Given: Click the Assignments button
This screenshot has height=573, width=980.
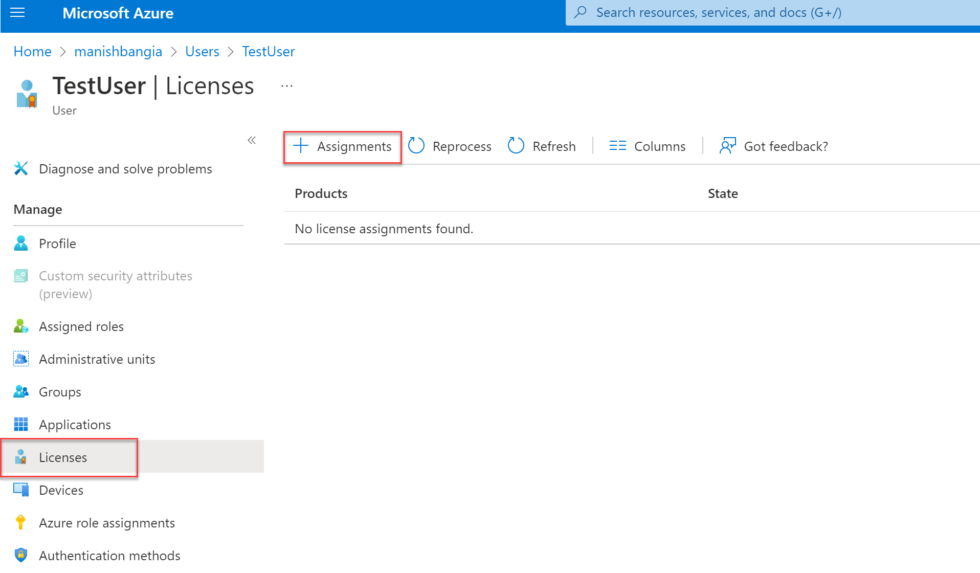Looking at the screenshot, I should [x=342, y=147].
